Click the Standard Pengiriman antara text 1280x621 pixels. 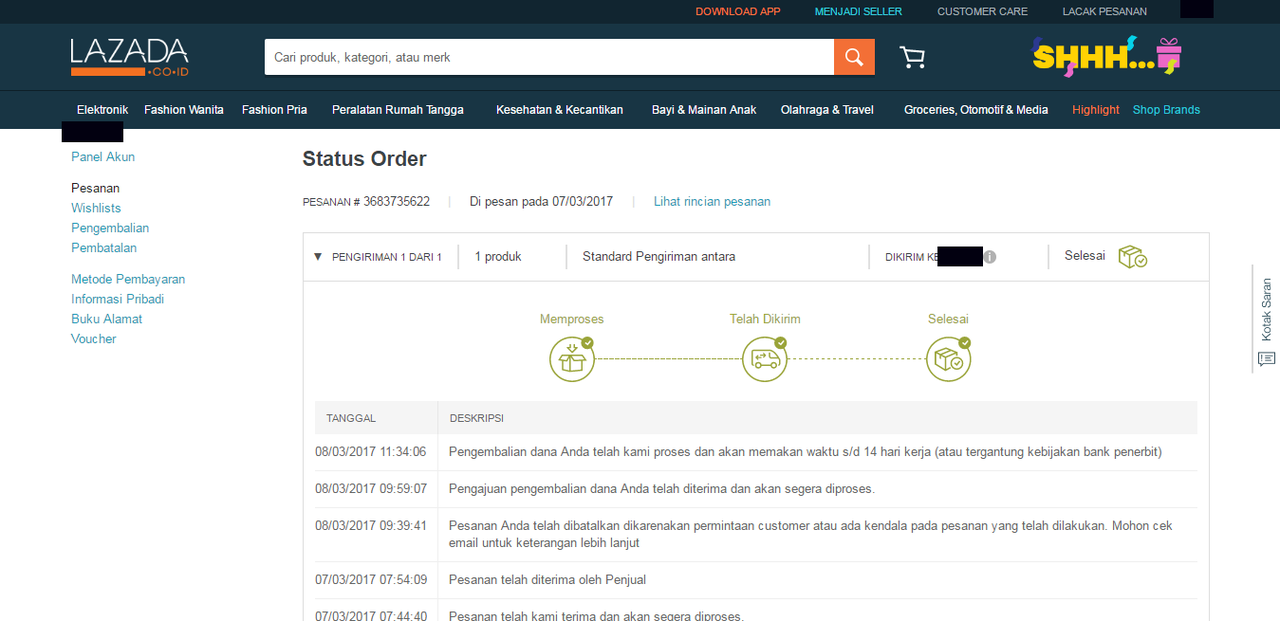point(659,257)
